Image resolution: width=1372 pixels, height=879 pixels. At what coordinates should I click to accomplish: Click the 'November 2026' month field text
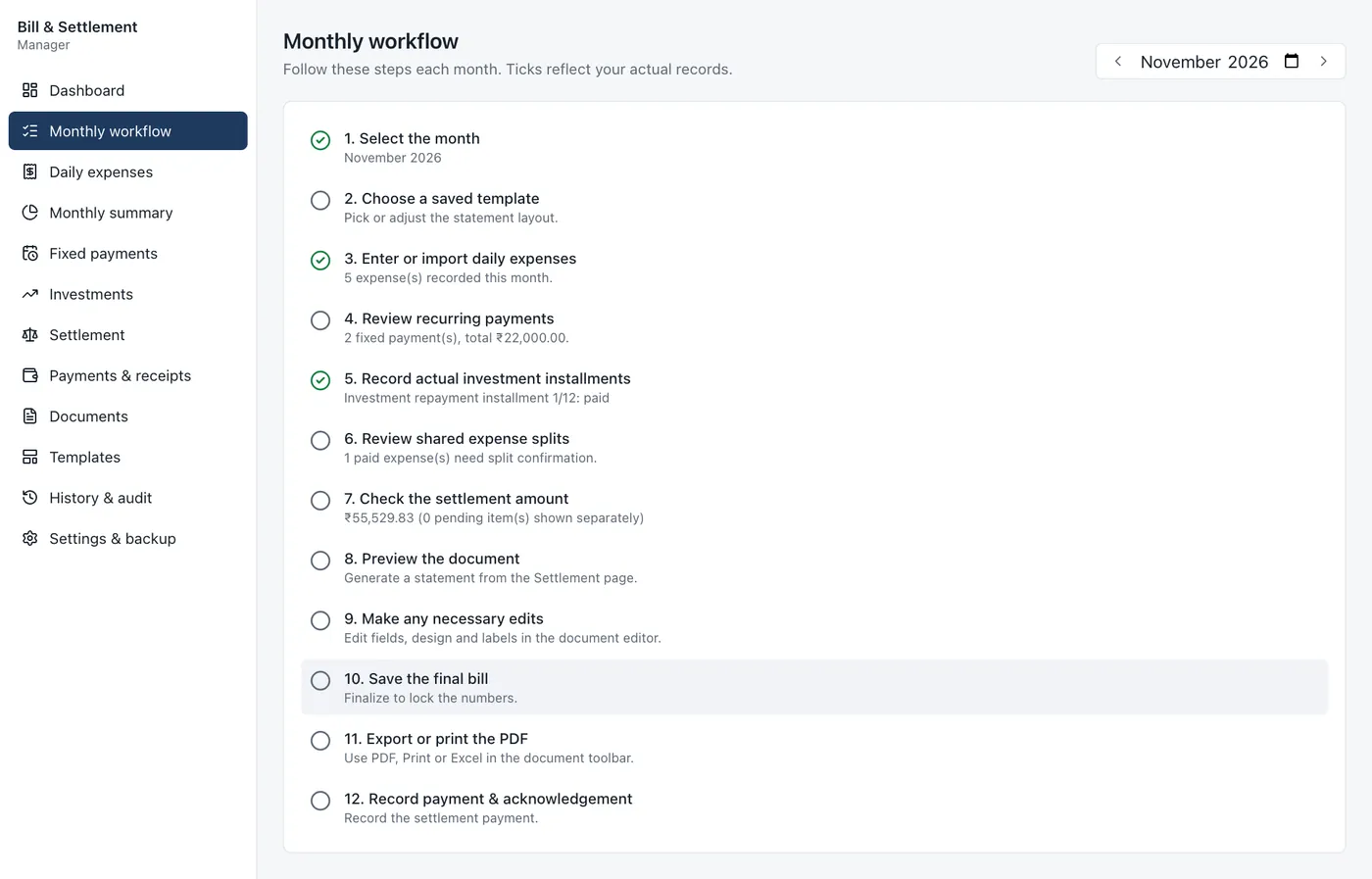pyautogui.click(x=1204, y=62)
